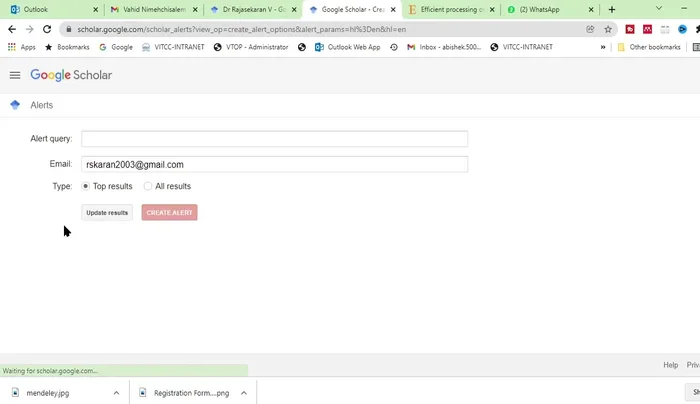Bookmark this page with the star icon
The image size is (700, 404).
(x=607, y=29)
